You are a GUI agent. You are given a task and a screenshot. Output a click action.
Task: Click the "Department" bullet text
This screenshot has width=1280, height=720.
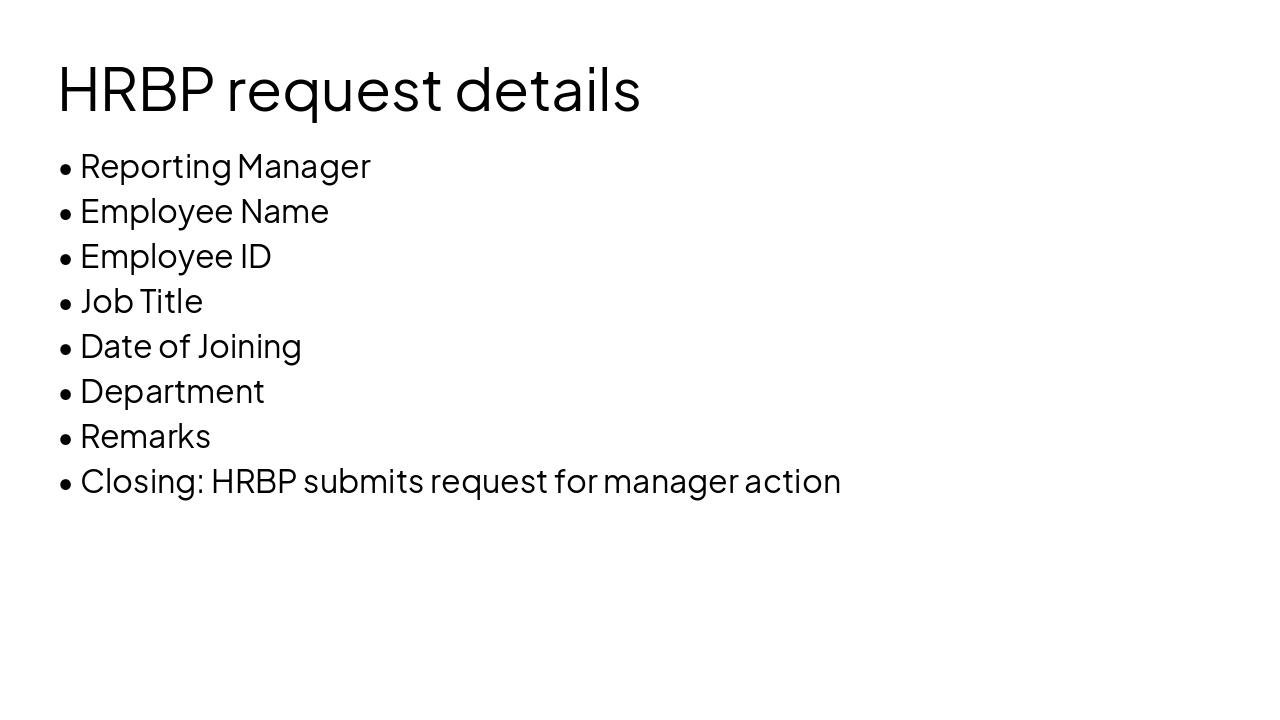pyautogui.click(x=172, y=391)
